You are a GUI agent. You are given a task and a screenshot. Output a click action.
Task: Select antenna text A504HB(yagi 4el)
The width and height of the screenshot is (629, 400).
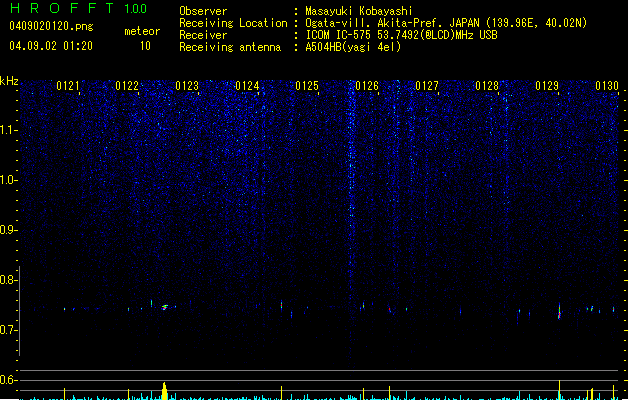[x=353, y=47]
